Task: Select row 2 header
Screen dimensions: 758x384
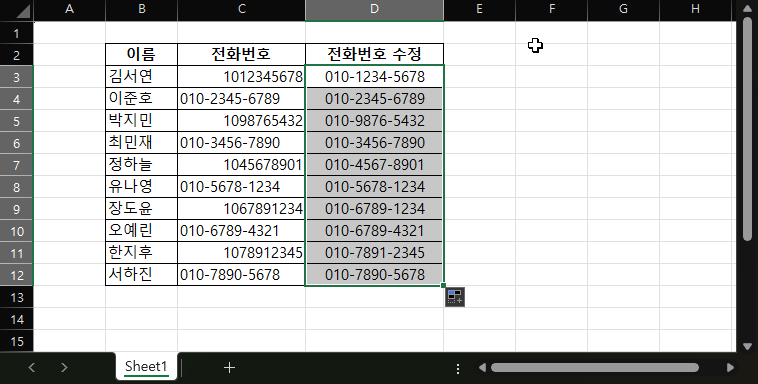Action: pyautogui.click(x=17, y=55)
